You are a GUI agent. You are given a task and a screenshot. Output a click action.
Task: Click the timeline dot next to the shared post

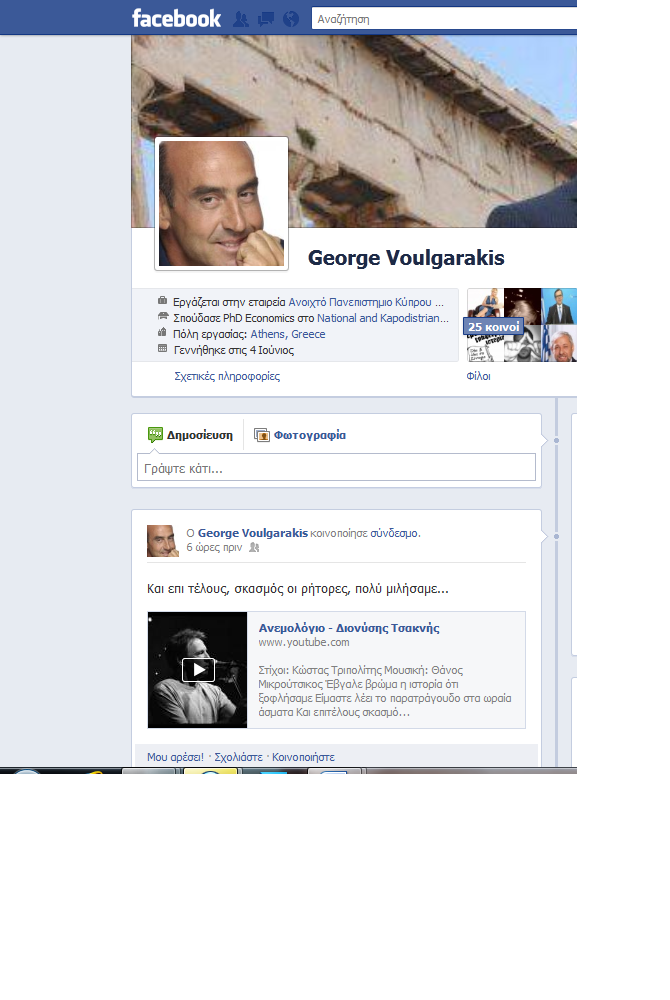556,537
